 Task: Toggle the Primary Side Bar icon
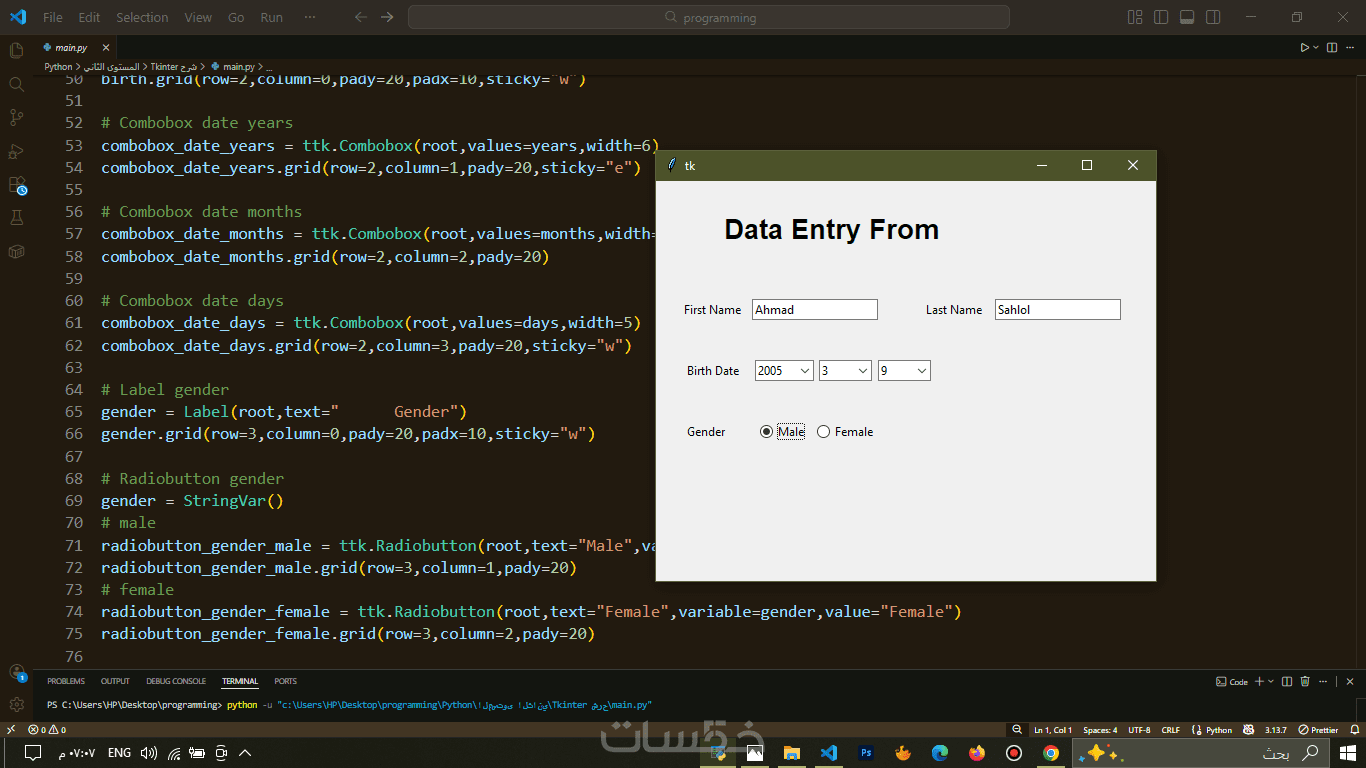tap(1161, 17)
